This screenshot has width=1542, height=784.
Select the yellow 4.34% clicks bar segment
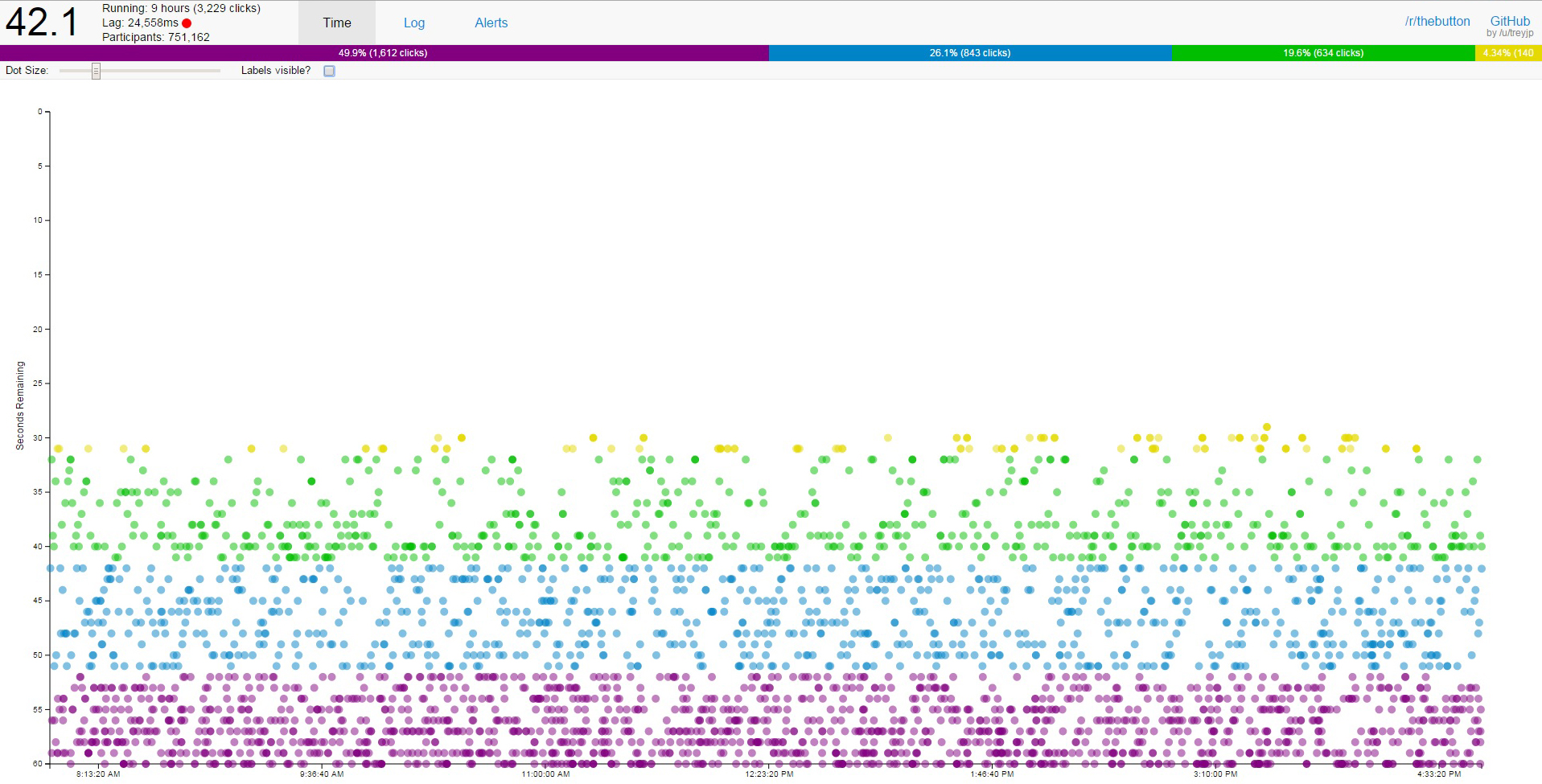(x=1508, y=53)
